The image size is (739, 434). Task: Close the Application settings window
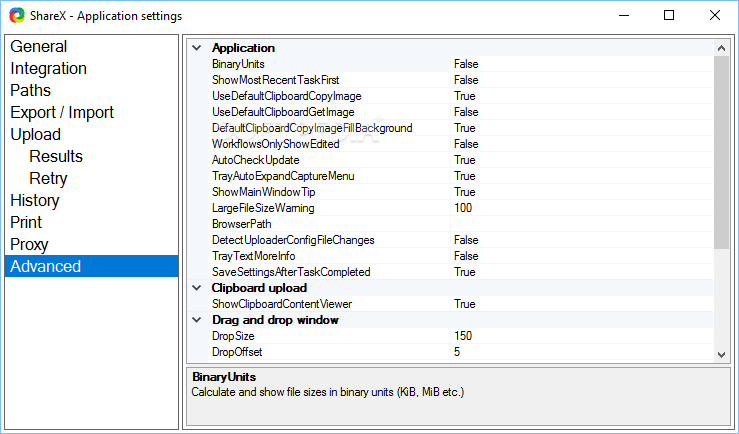coord(714,16)
